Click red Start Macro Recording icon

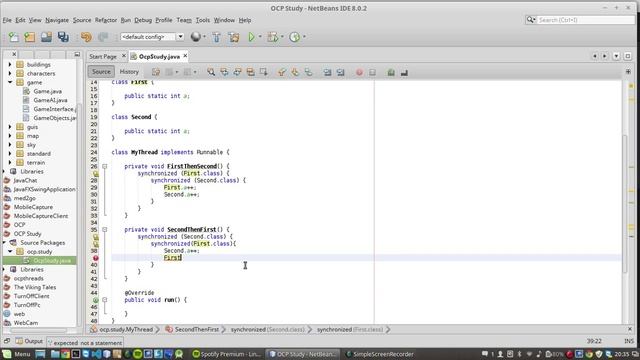[x=359, y=72]
